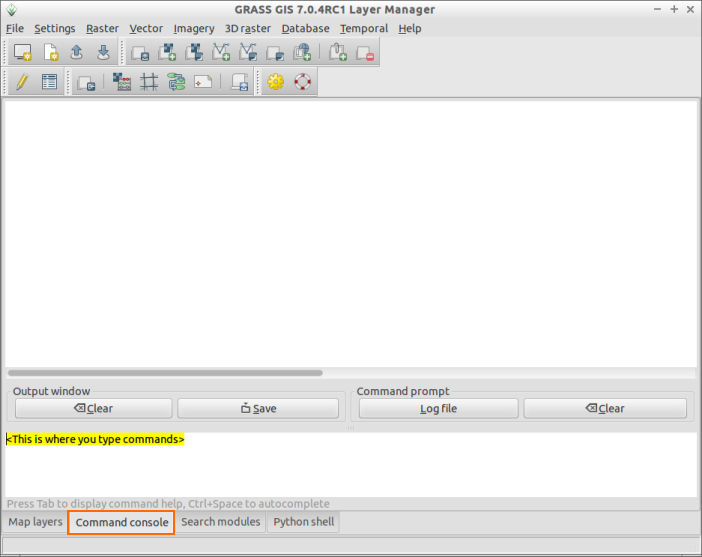Viewport: 702px width, 557px height.
Task: Add vector map layer
Action: (x=221, y=52)
